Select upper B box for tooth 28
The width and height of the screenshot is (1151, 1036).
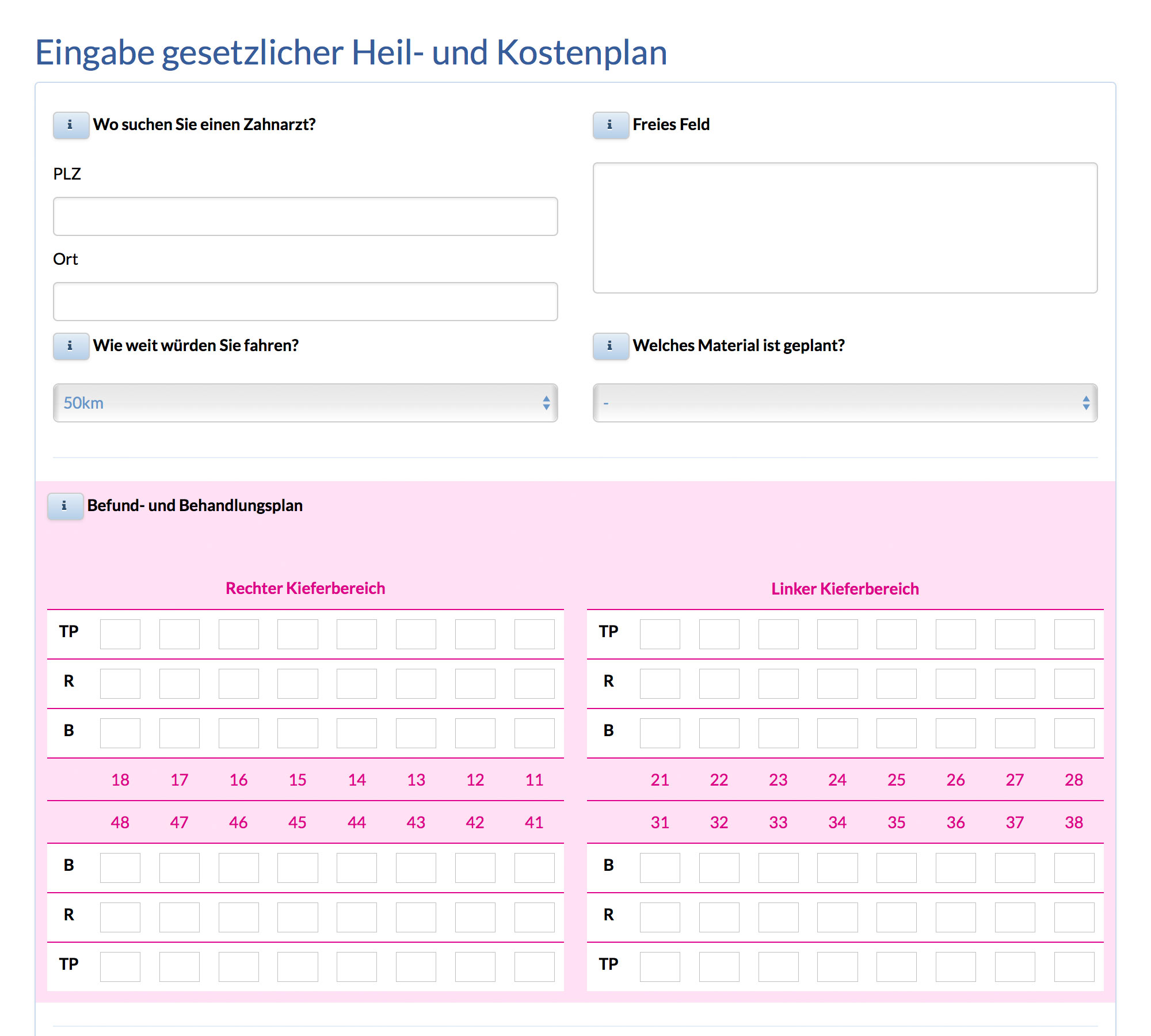[1074, 733]
